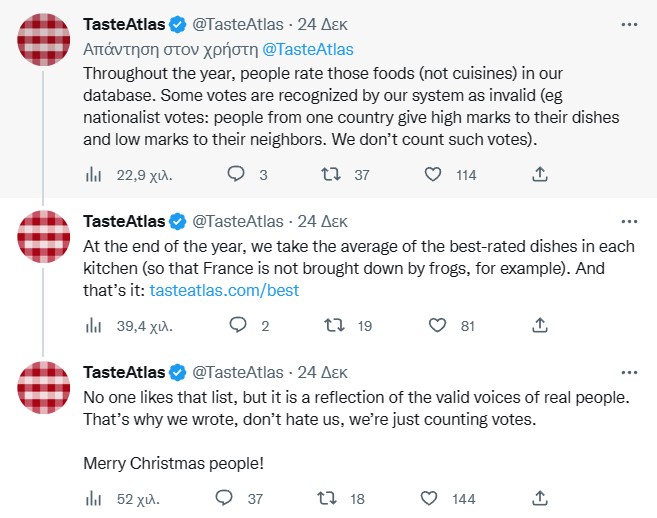Viewport: 657px width, 518px height.
Task: Share the Merry Christmas people tweet
Action: point(539,497)
